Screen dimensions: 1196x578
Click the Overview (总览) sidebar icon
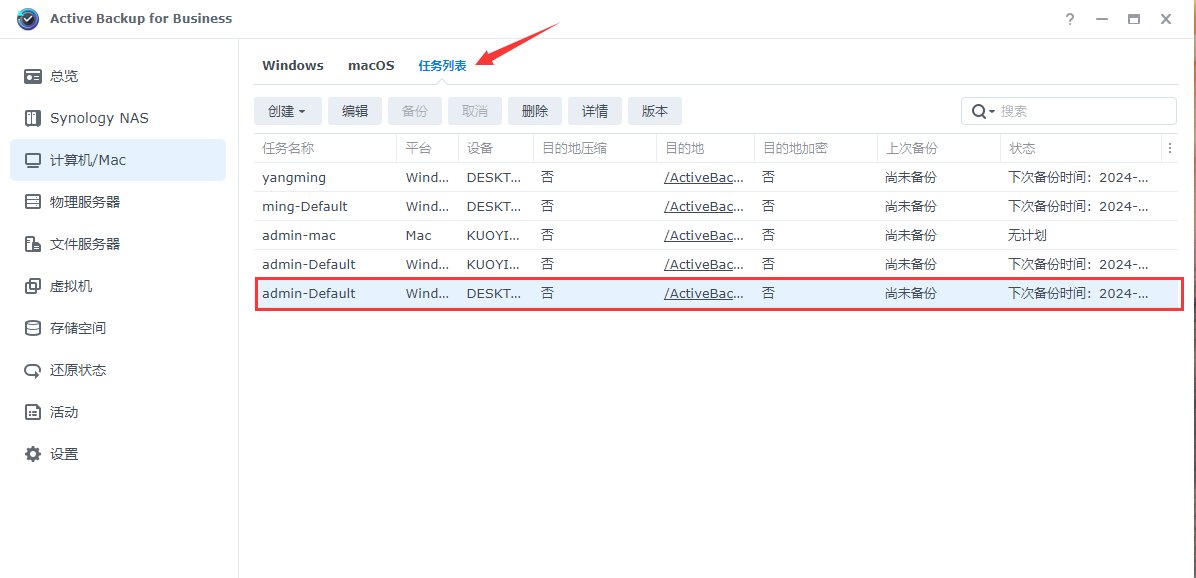pyautogui.click(x=33, y=76)
